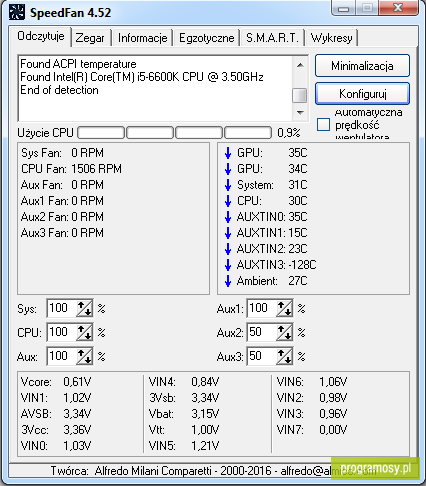Click the arrow icon next to GPU 35C
This screenshot has width=426, height=486.
point(228,153)
